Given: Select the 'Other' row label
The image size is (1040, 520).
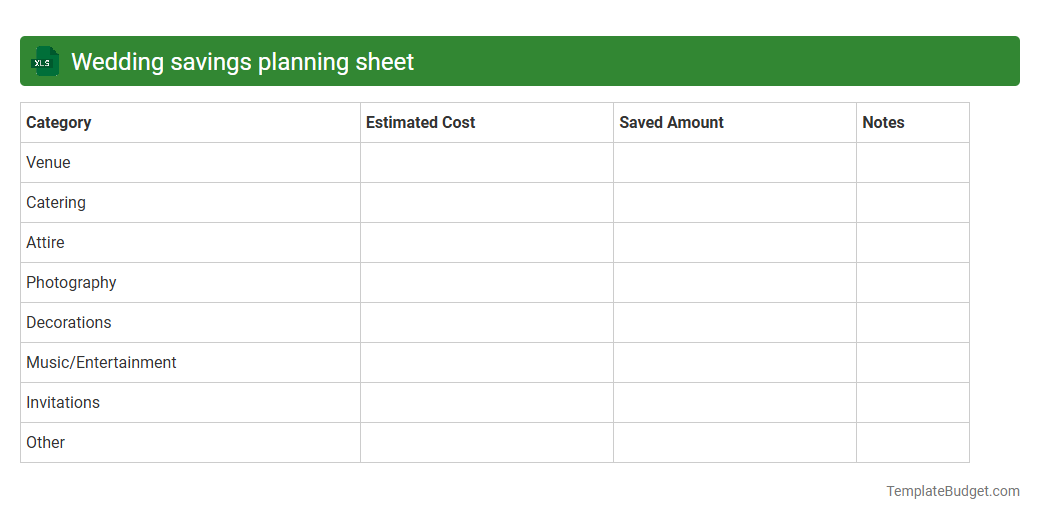Looking at the screenshot, I should (x=45, y=442).
